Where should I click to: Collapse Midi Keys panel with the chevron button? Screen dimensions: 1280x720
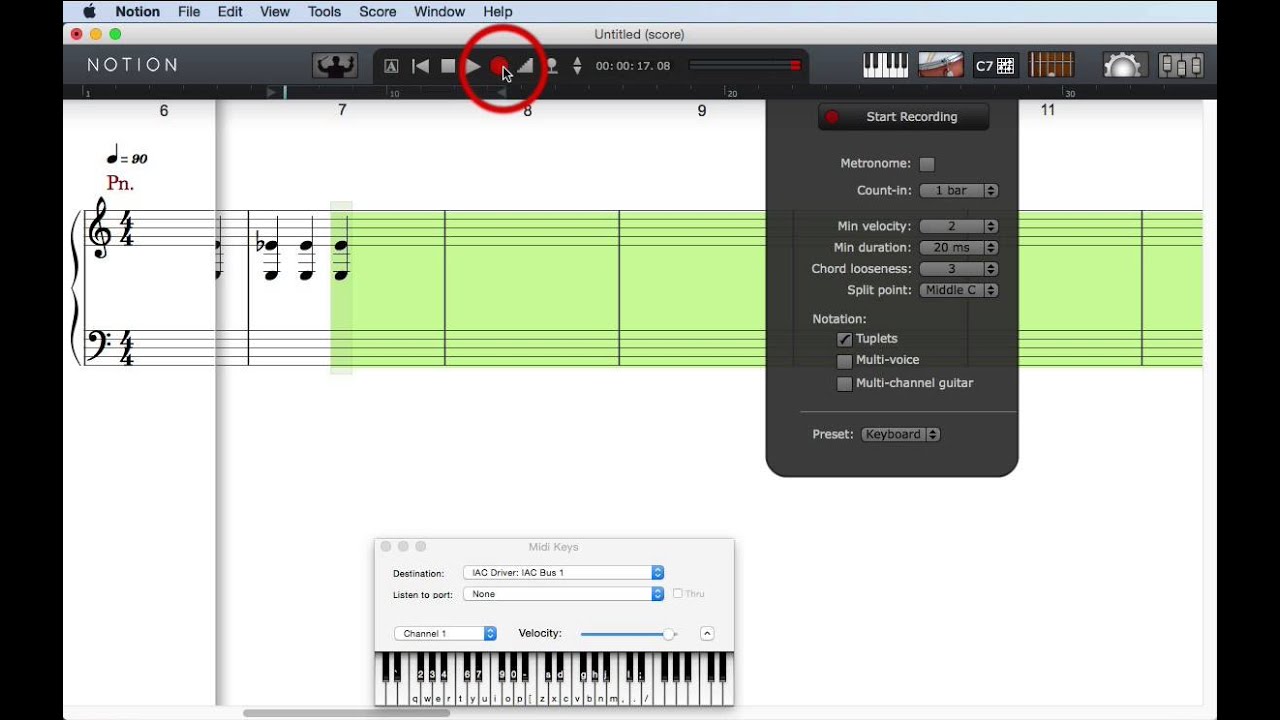point(707,633)
